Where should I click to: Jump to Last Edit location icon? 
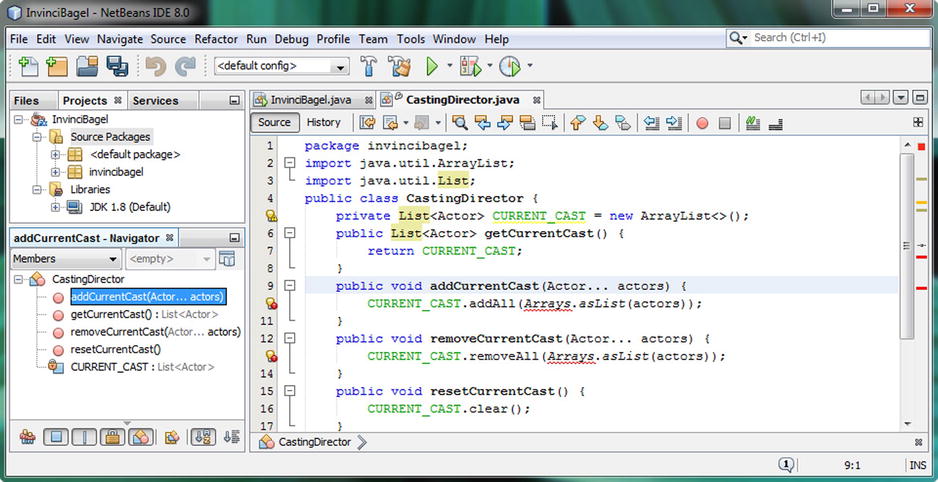click(x=367, y=123)
